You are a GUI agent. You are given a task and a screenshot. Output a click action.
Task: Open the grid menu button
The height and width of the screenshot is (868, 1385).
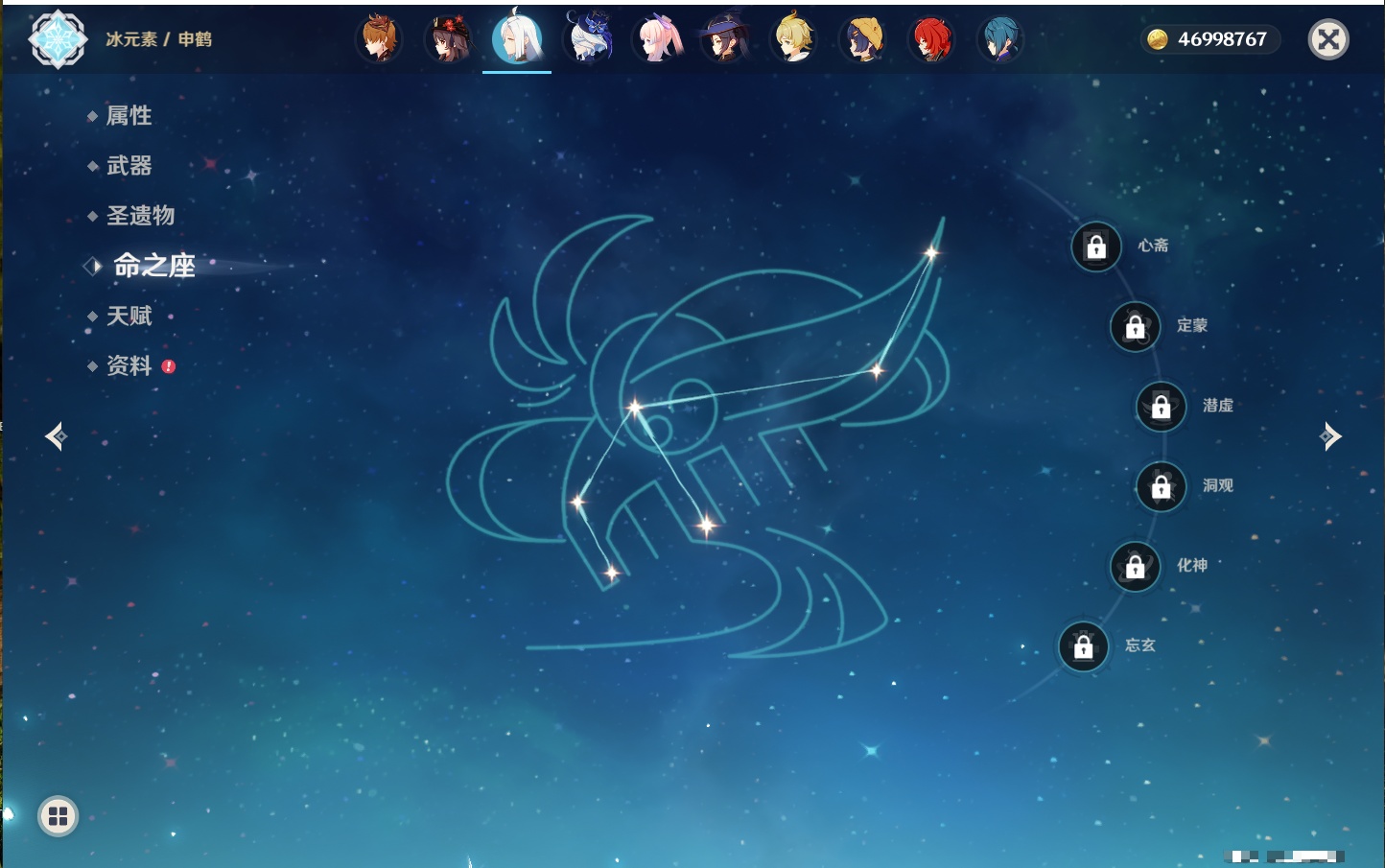58,816
